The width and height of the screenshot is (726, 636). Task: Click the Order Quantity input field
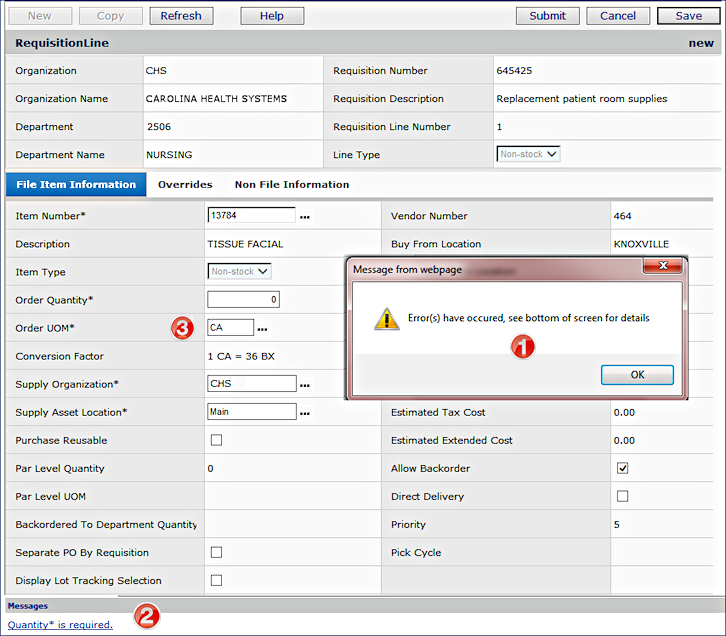tap(243, 300)
